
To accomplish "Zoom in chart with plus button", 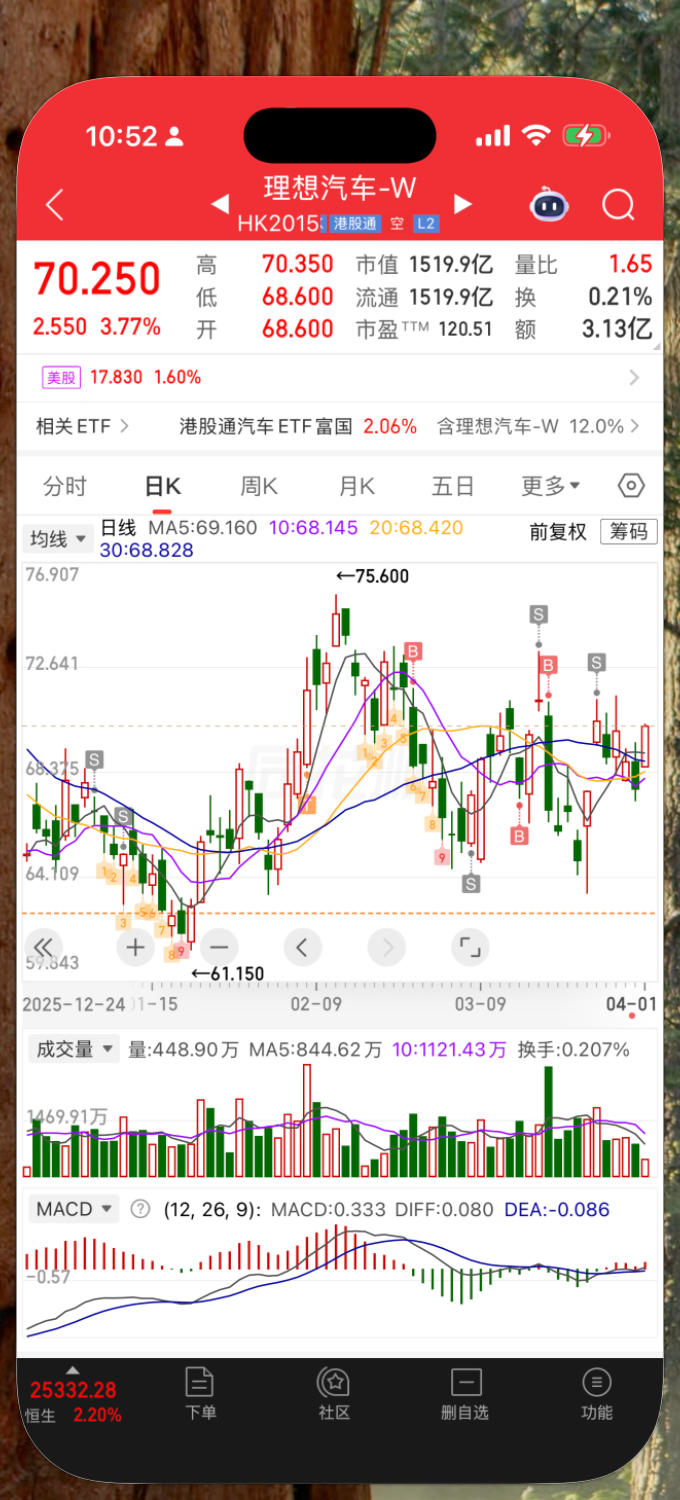I will pos(135,946).
